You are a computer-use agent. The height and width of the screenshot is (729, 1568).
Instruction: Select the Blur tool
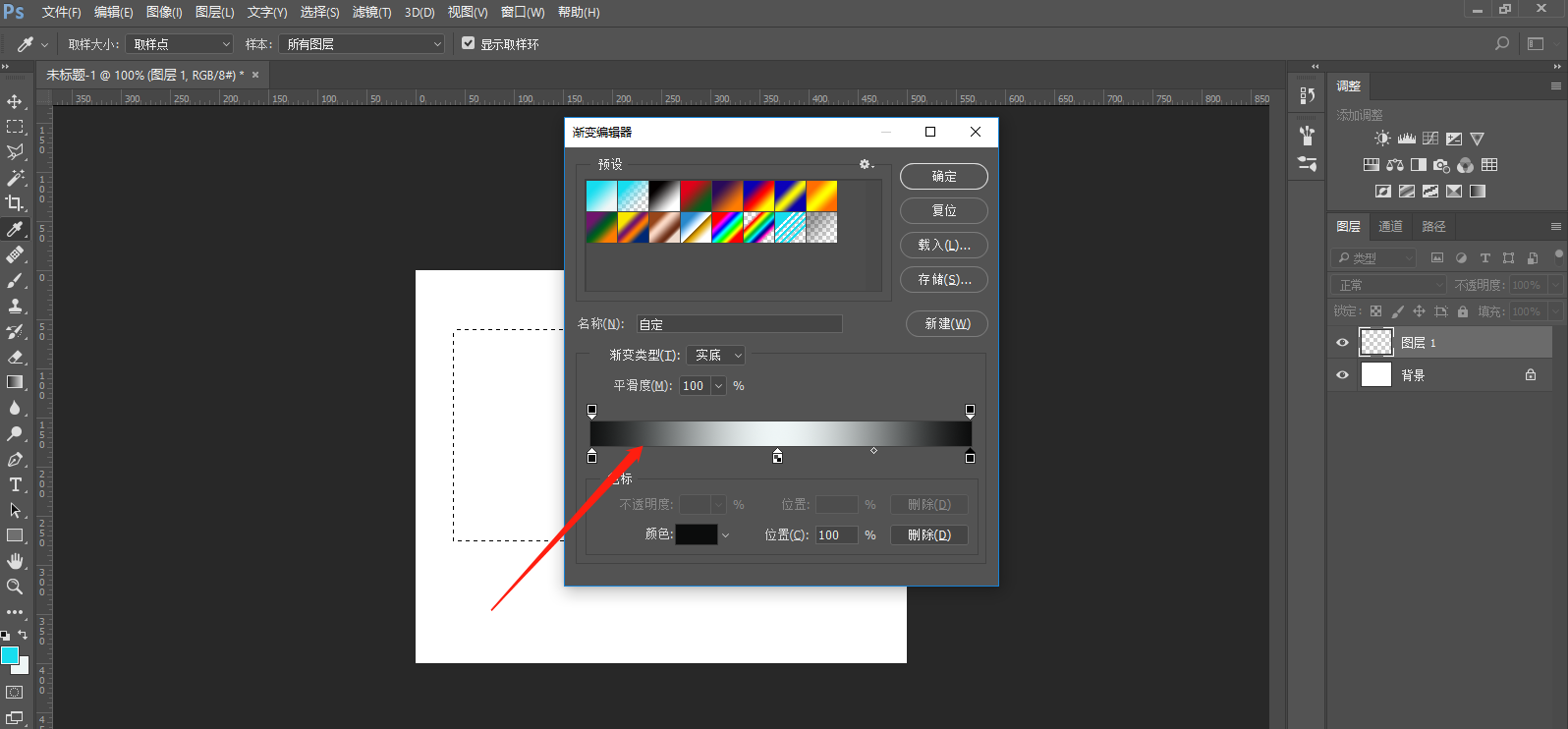(15, 408)
